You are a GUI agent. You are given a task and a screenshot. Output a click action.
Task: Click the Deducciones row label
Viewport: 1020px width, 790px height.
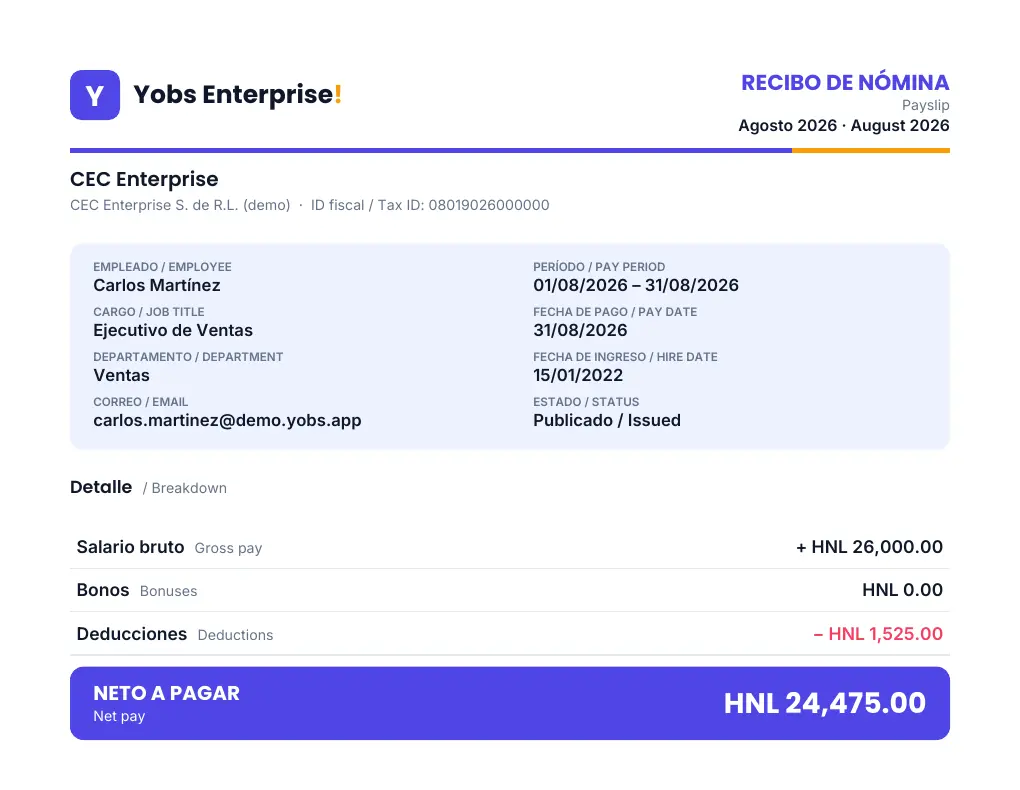[x=131, y=634]
